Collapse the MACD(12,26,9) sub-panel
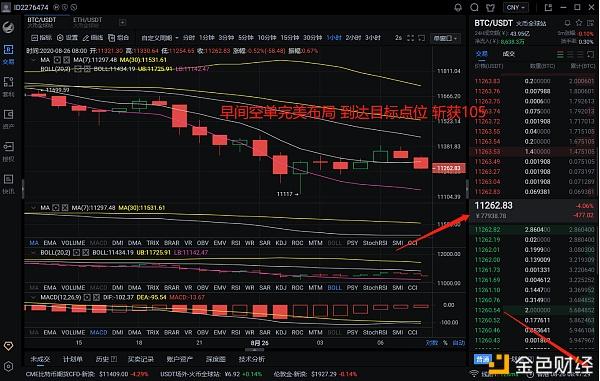 pos(33,297)
